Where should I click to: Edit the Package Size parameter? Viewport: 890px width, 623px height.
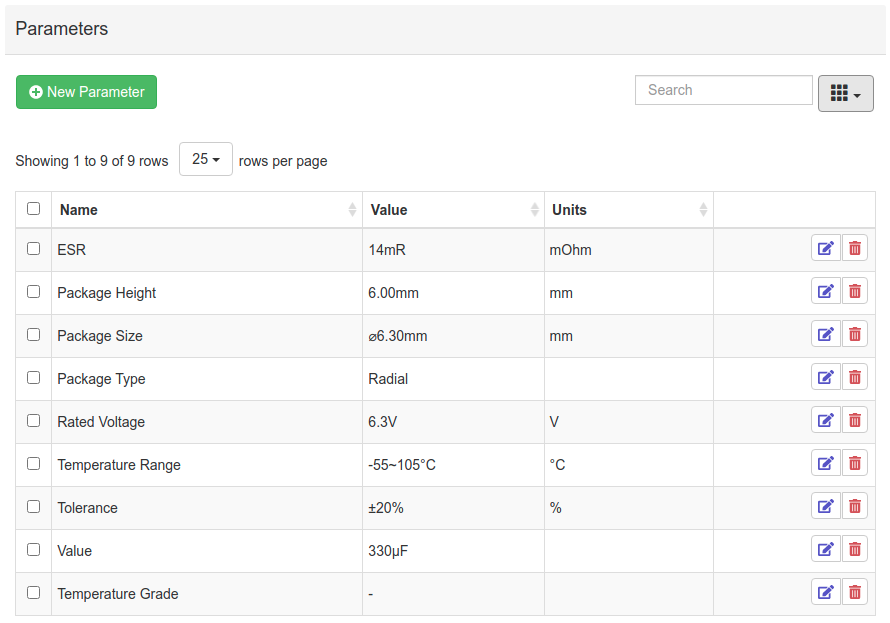tap(825, 335)
